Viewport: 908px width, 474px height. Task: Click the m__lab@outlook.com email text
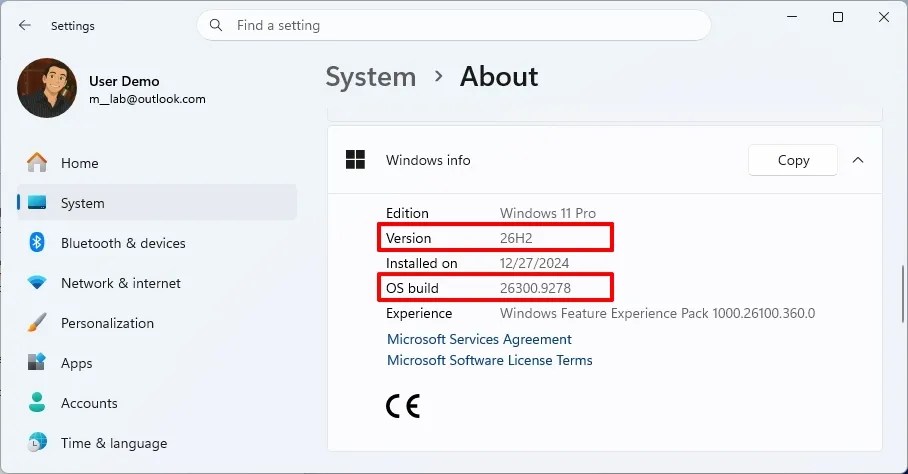(147, 99)
